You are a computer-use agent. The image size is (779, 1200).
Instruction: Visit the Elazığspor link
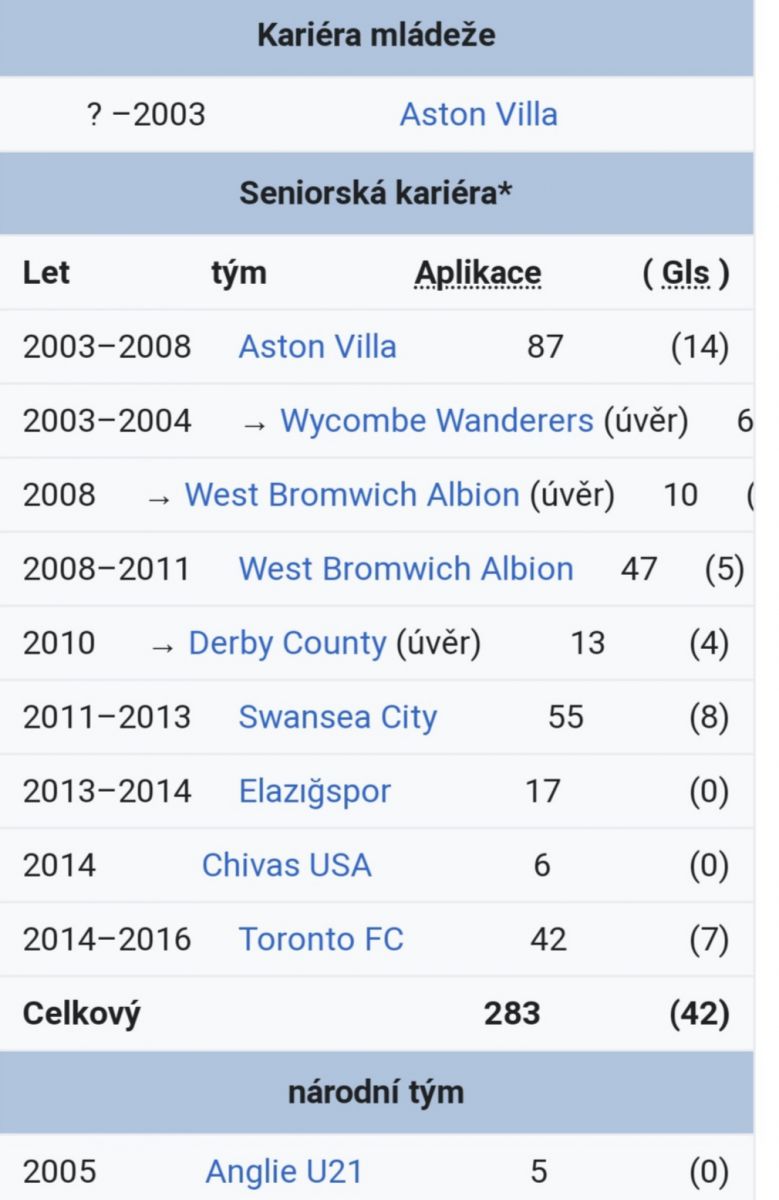[x=315, y=792]
